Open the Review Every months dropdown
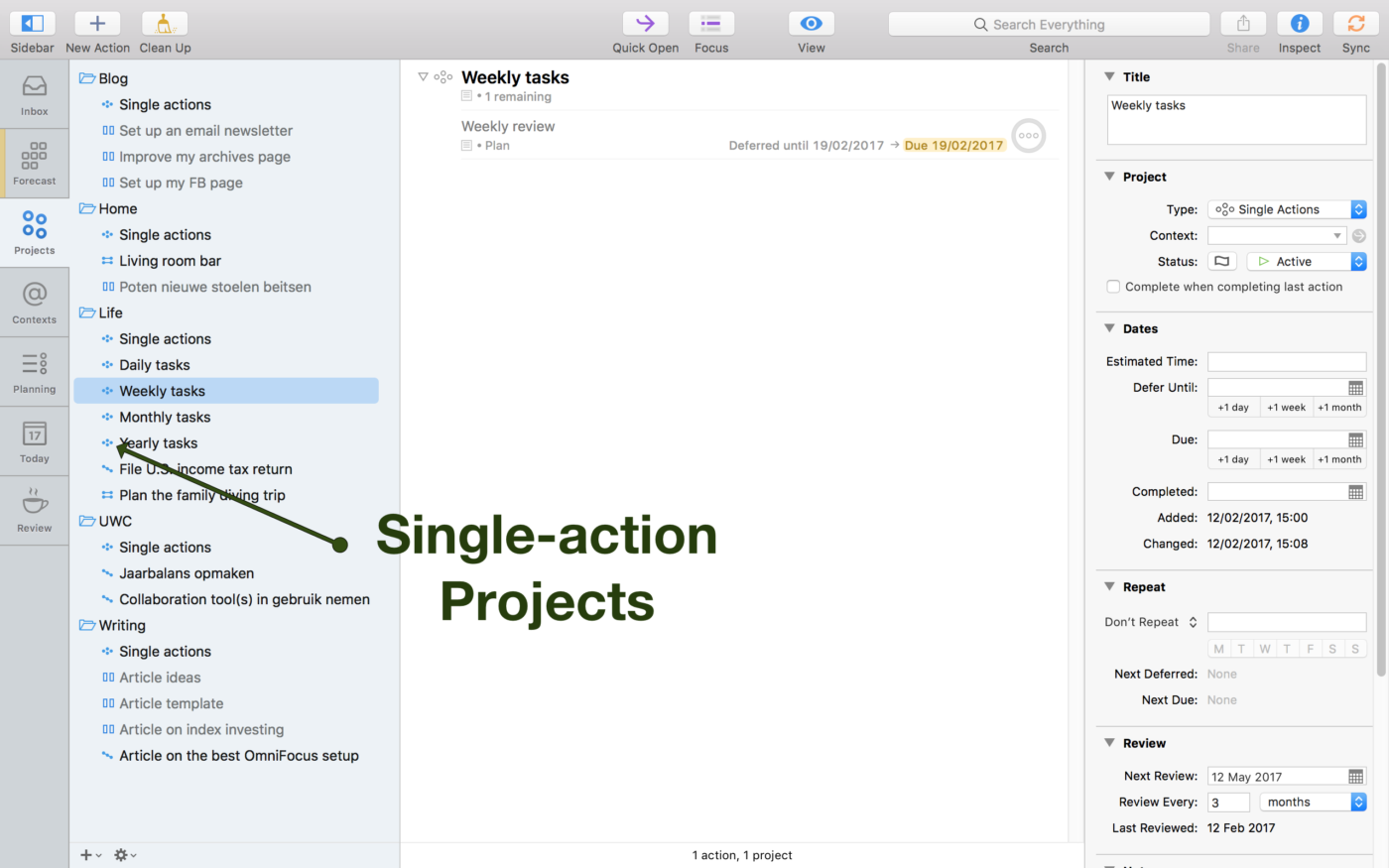The width and height of the screenshot is (1389, 868). (1314, 803)
